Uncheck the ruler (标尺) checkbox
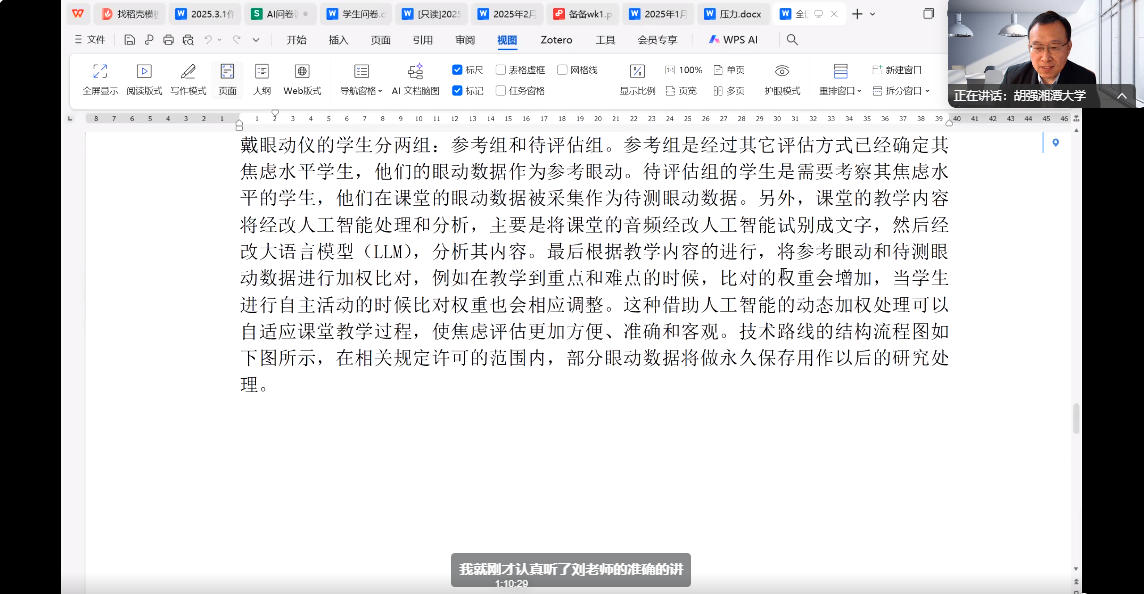The height and width of the screenshot is (594, 1144). [x=458, y=70]
